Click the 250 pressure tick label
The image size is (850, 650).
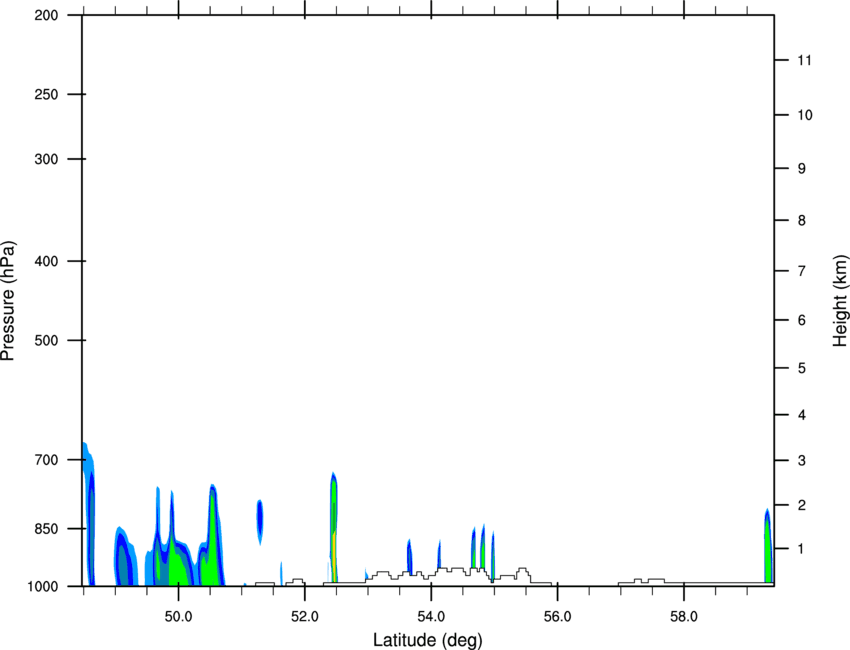(x=46, y=94)
